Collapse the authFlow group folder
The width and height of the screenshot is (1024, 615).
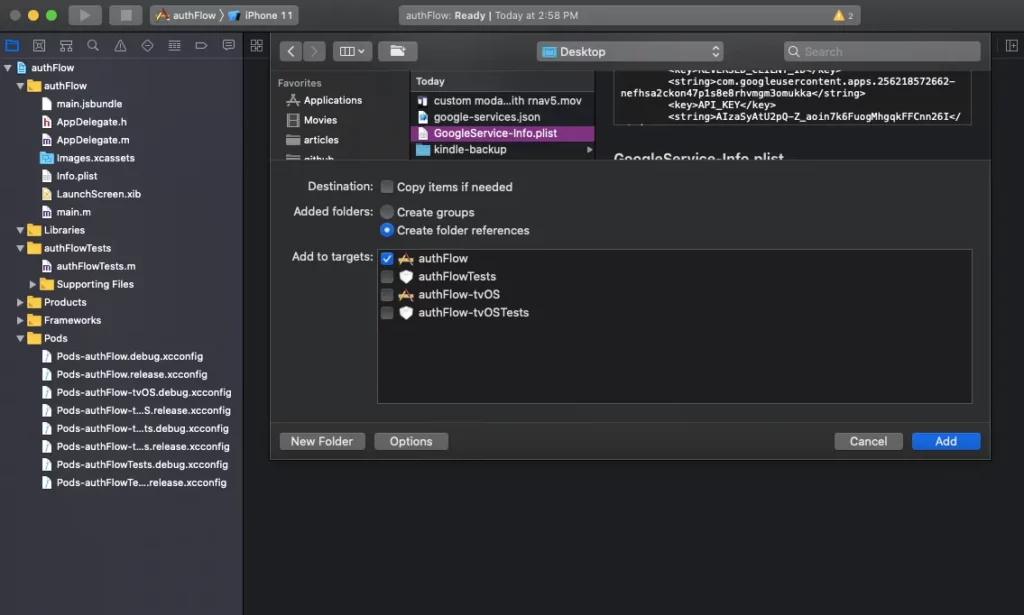20,86
